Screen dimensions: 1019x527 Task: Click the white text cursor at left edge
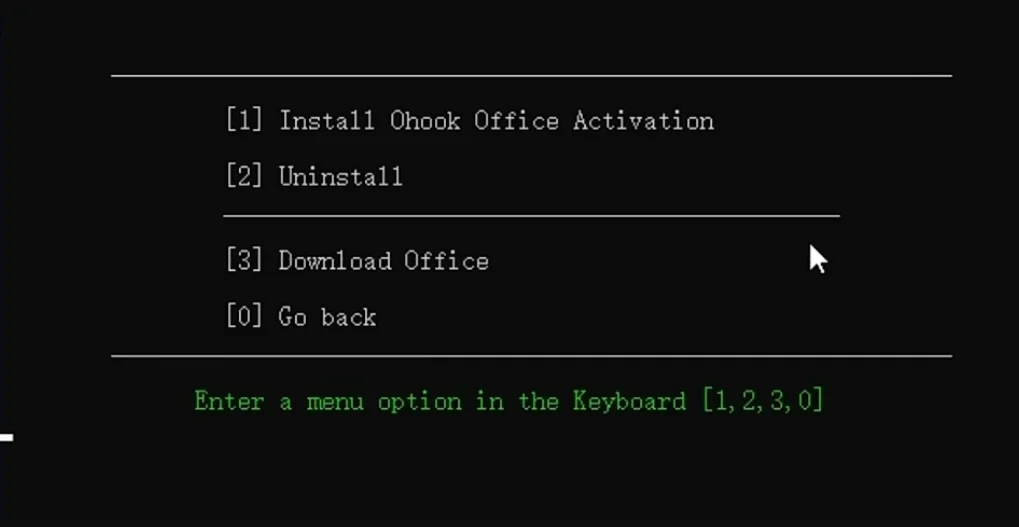(6, 437)
